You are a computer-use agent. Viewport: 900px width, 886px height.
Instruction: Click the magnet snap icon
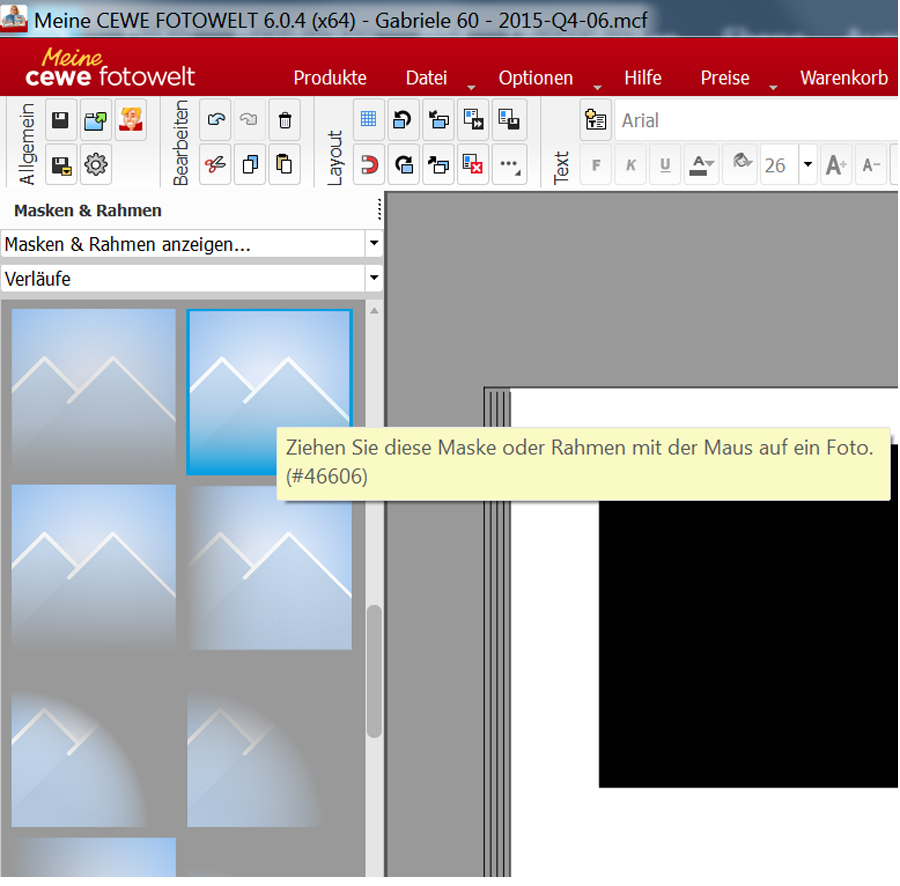click(368, 165)
